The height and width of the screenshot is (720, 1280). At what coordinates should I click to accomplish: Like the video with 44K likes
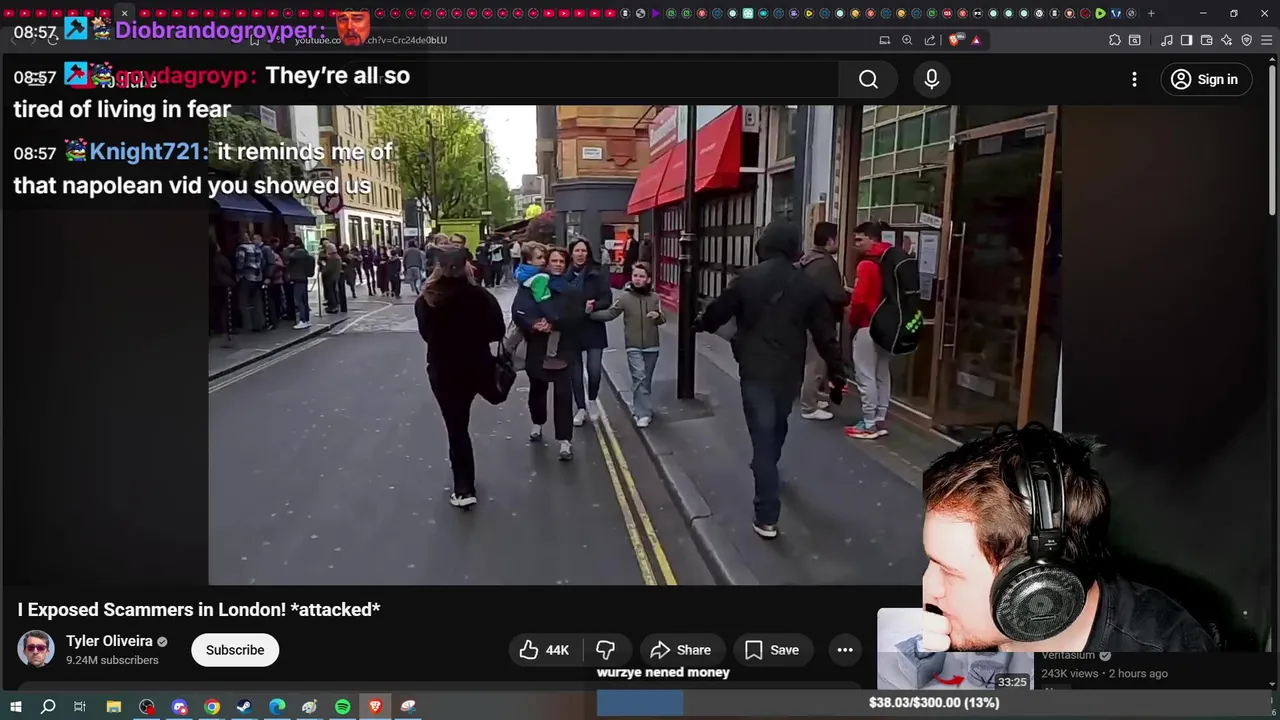pos(544,650)
